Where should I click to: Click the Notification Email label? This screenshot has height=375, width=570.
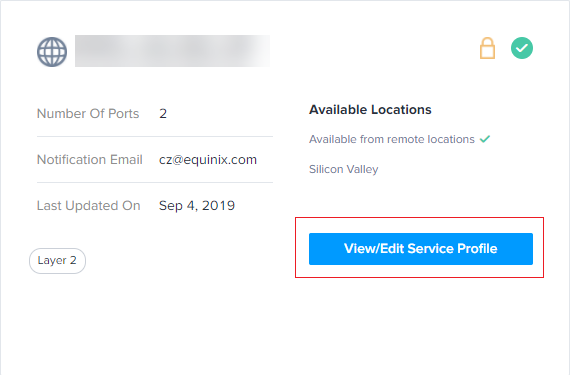point(89,160)
